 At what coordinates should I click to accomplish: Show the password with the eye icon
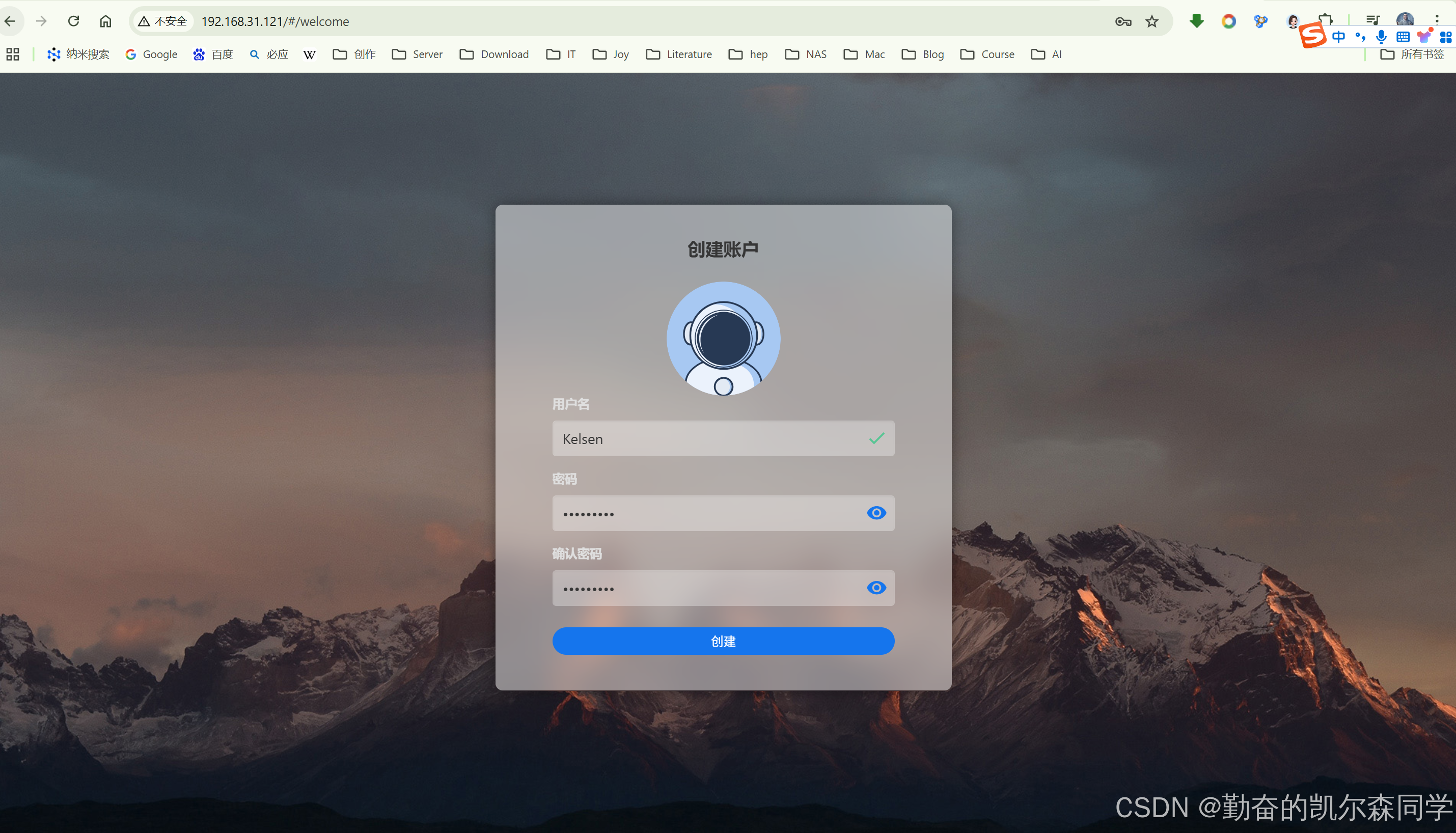876,513
